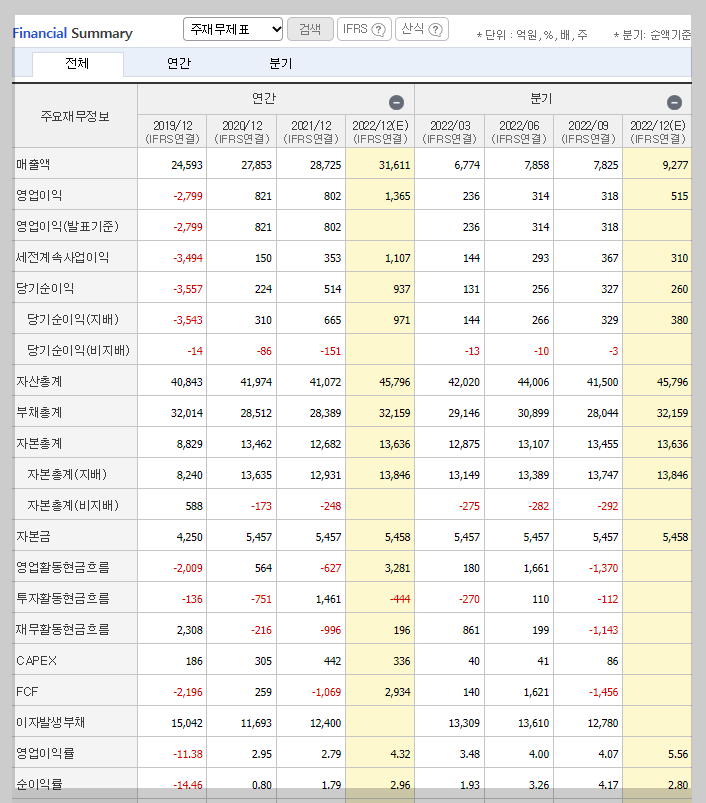The width and height of the screenshot is (706, 803).
Task: Open the 주재무제표 dropdown
Action: pos(233,29)
